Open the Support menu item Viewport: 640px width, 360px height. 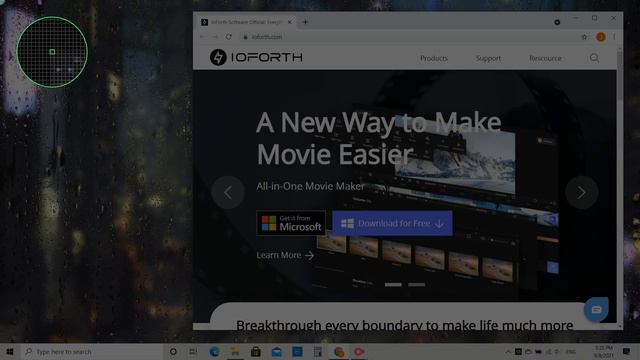[x=488, y=58]
